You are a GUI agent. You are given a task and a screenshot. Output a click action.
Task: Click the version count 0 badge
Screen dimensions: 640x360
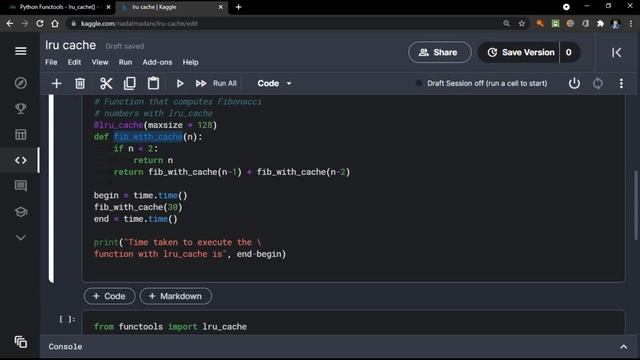click(x=569, y=52)
